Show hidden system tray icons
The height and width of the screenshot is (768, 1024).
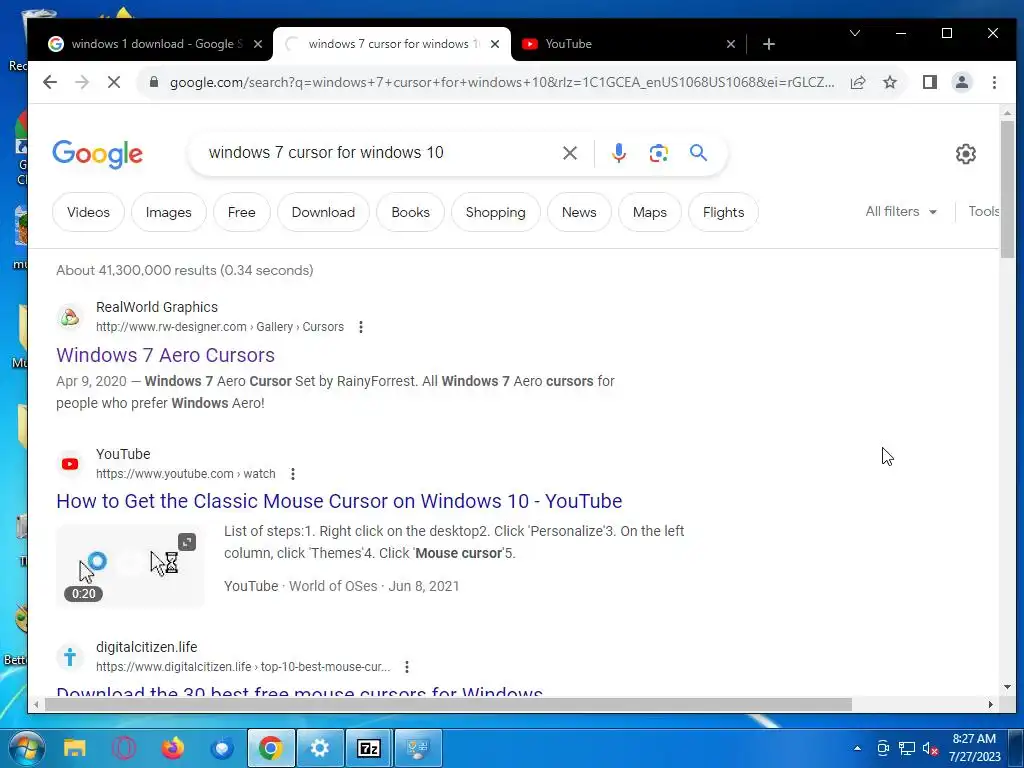(x=857, y=748)
